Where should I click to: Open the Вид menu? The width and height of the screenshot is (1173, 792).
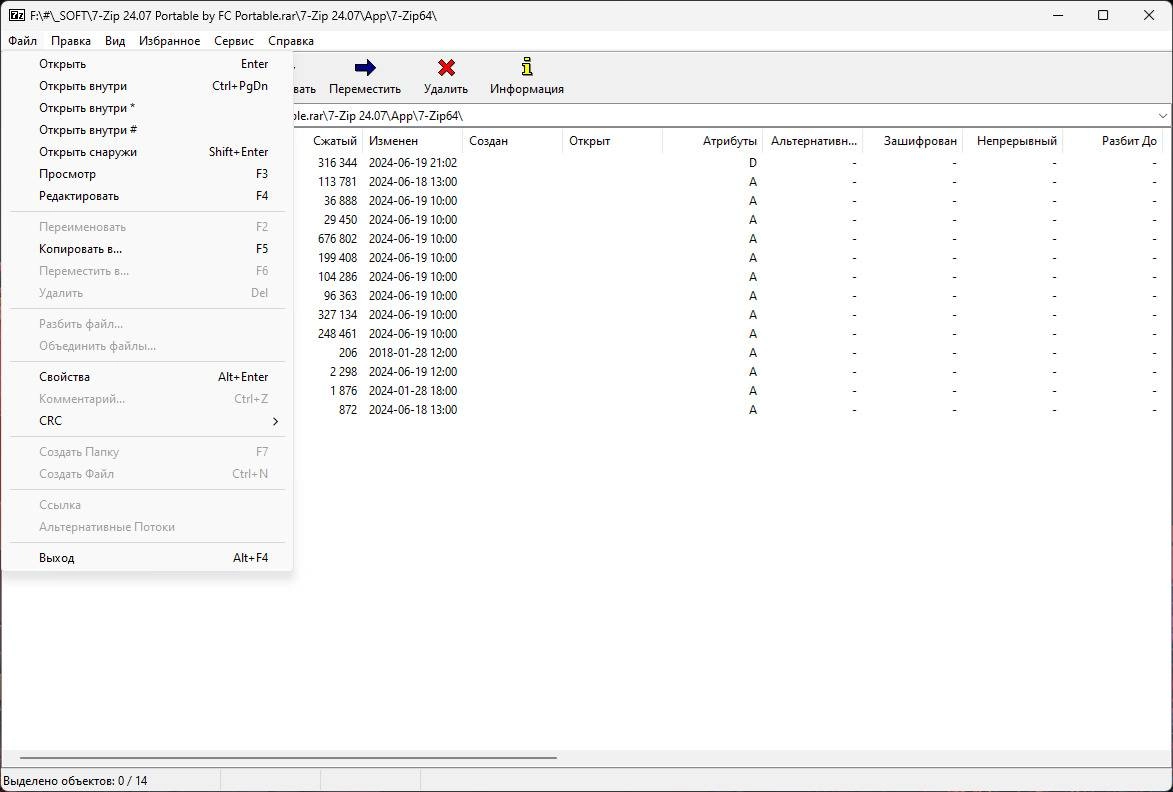[114, 41]
